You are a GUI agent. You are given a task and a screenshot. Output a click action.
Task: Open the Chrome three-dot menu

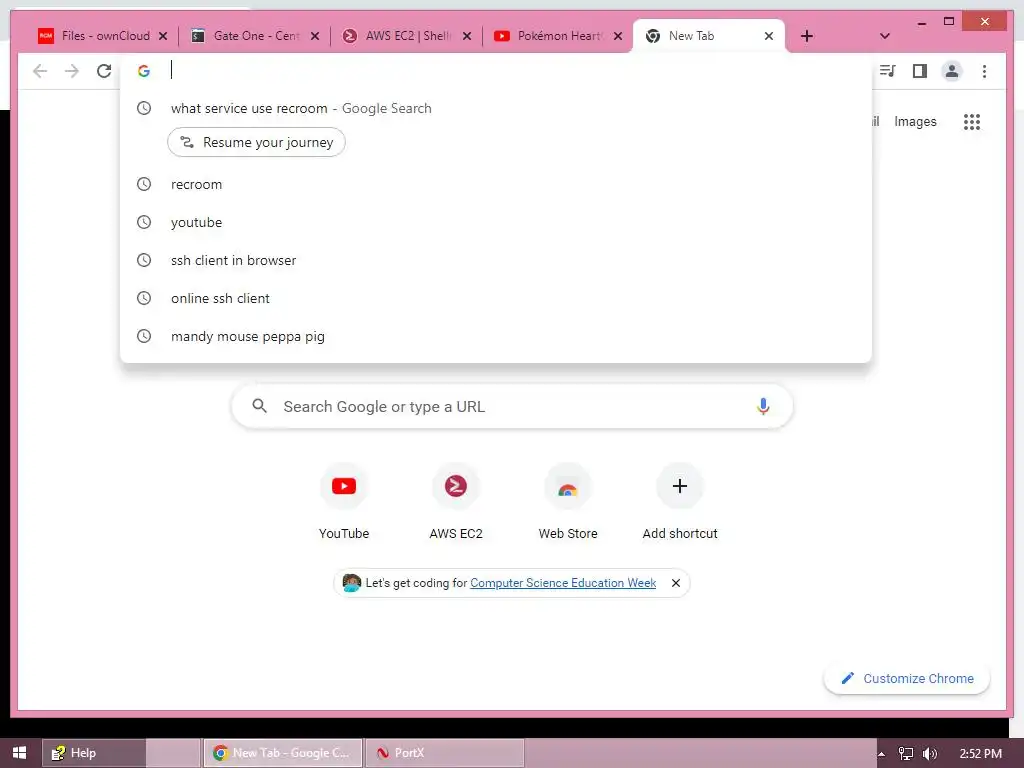pyautogui.click(x=984, y=71)
